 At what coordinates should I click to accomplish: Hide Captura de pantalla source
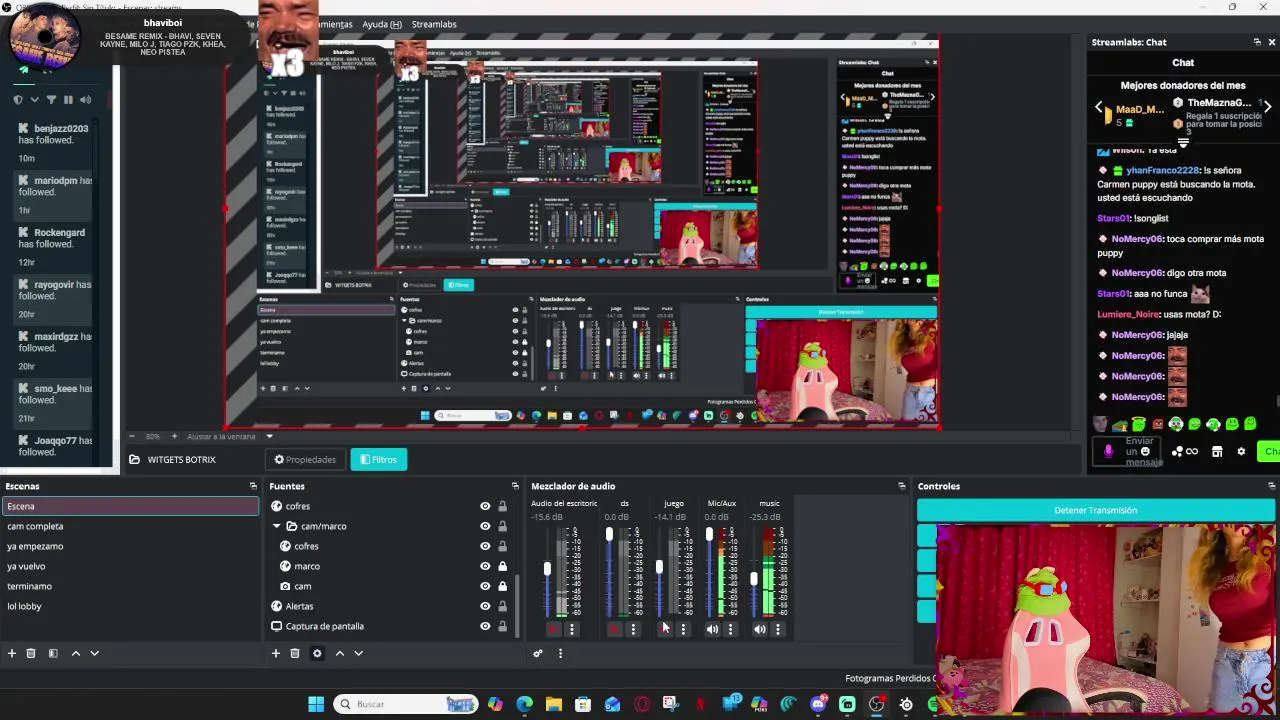(485, 626)
